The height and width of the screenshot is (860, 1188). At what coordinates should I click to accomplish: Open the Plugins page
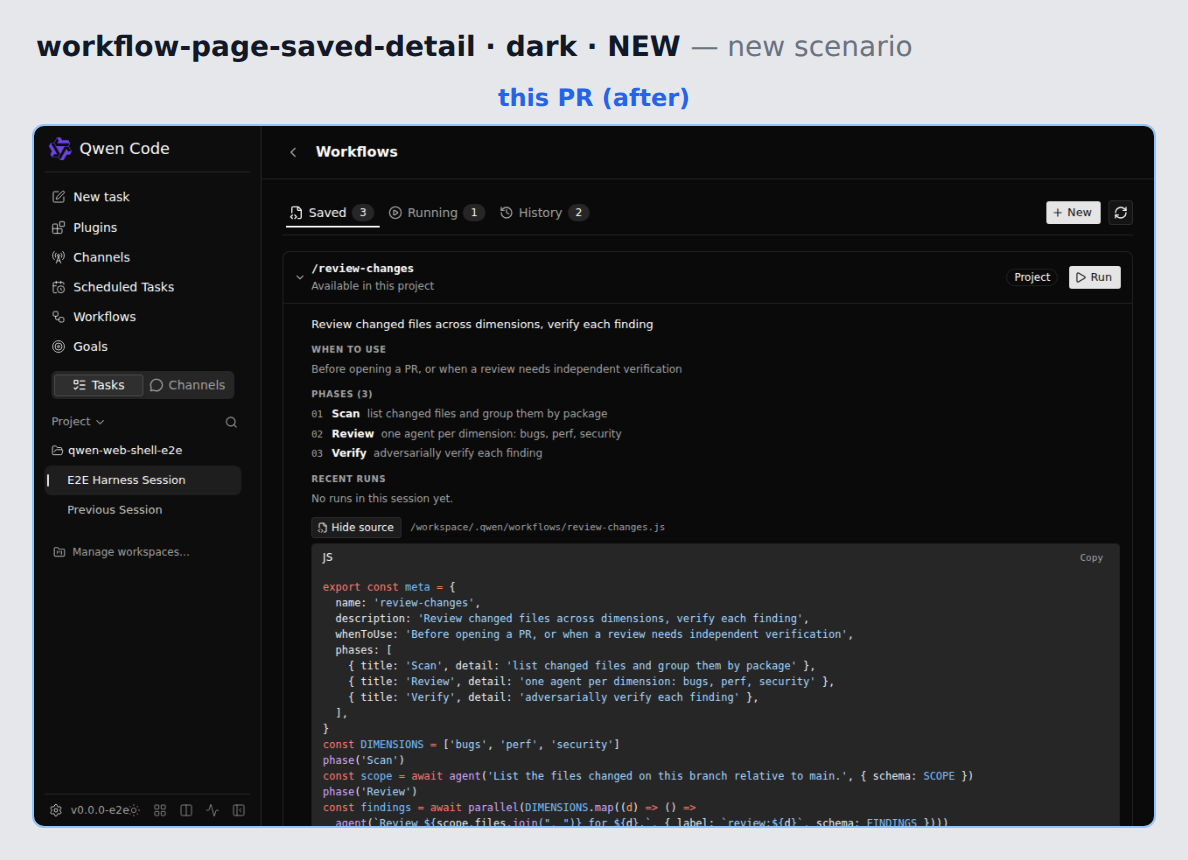pos(84,227)
